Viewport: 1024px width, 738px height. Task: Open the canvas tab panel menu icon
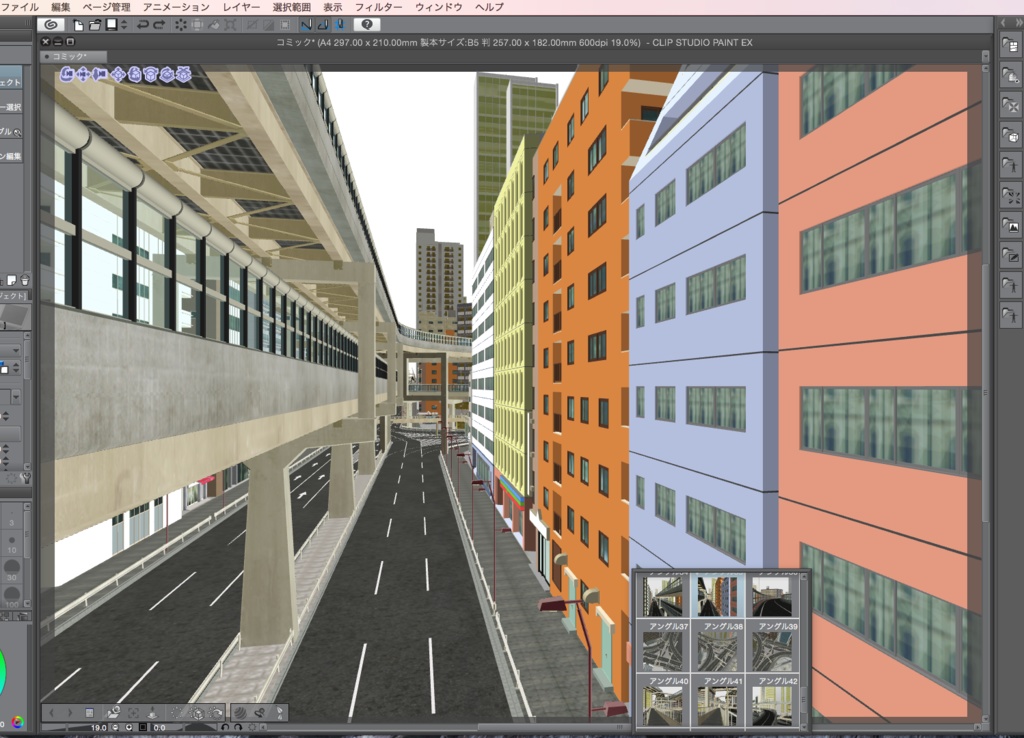(x=70, y=42)
